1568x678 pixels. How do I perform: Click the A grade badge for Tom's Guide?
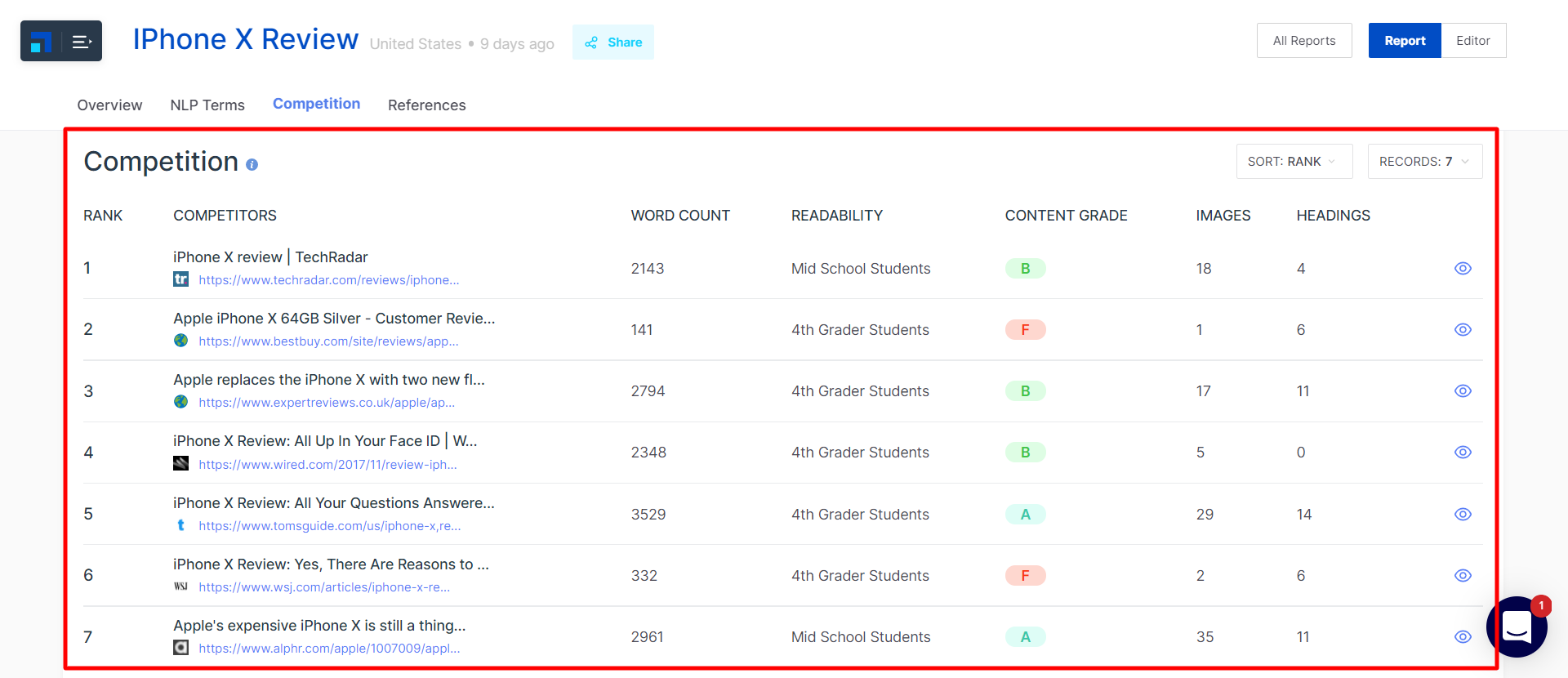point(1025,515)
